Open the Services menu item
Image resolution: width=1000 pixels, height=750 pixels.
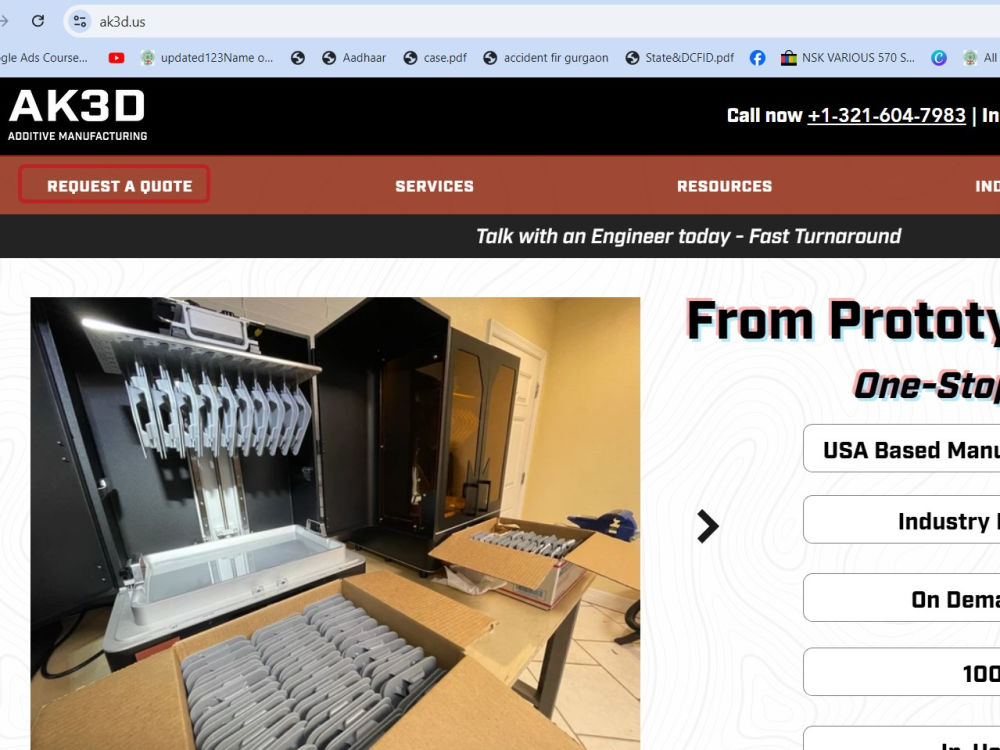click(x=434, y=186)
